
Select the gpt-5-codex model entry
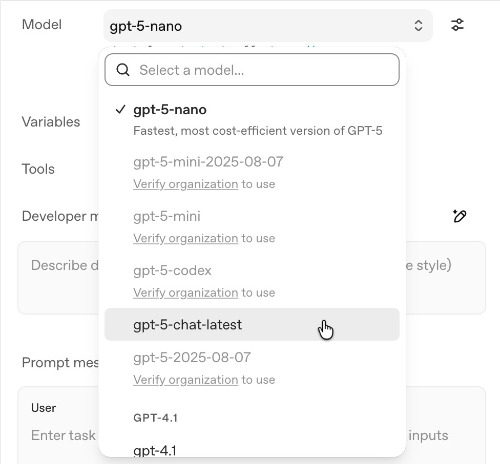pyautogui.click(x=252, y=281)
